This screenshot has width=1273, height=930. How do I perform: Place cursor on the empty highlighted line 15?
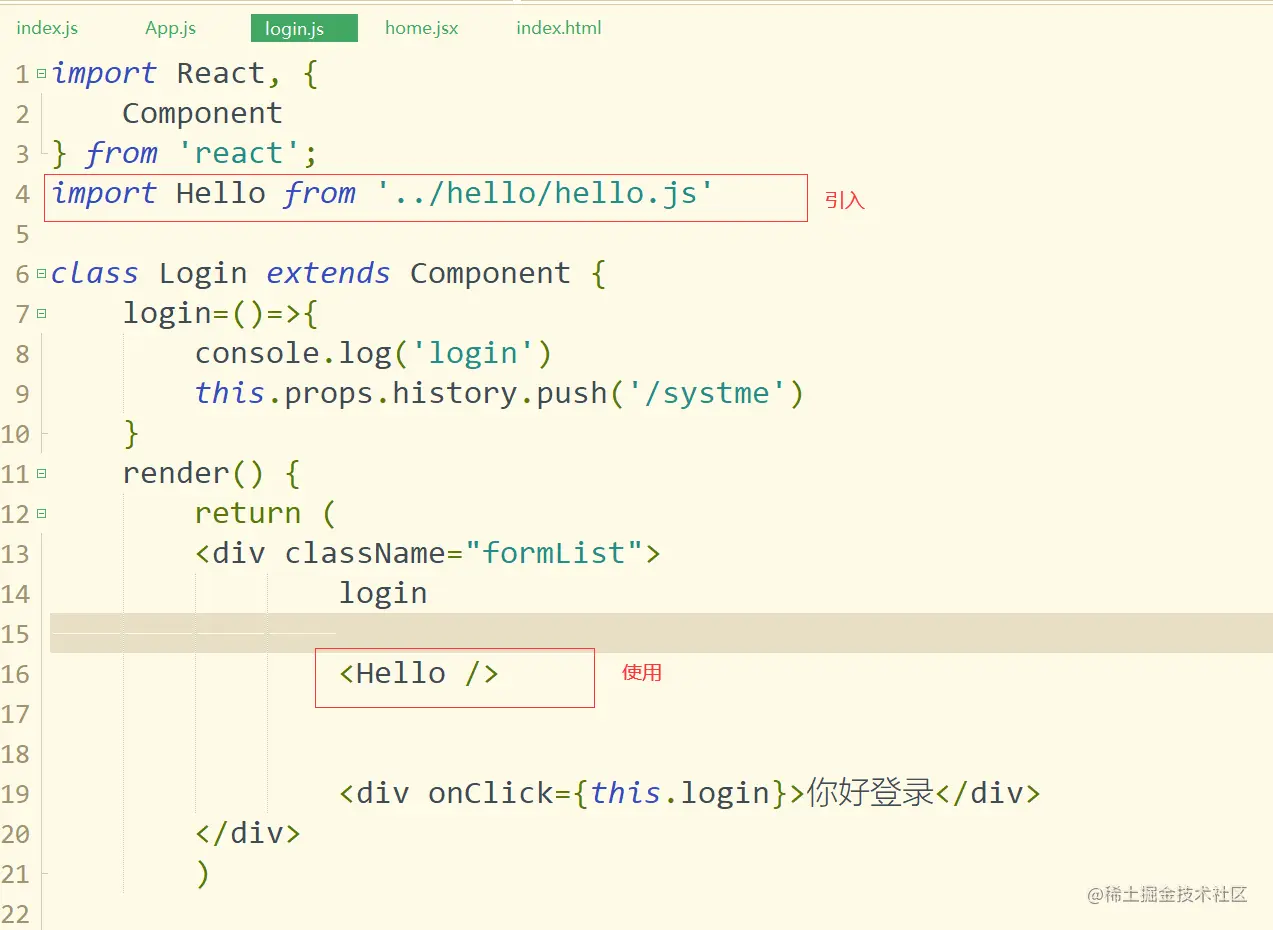tap(661, 633)
